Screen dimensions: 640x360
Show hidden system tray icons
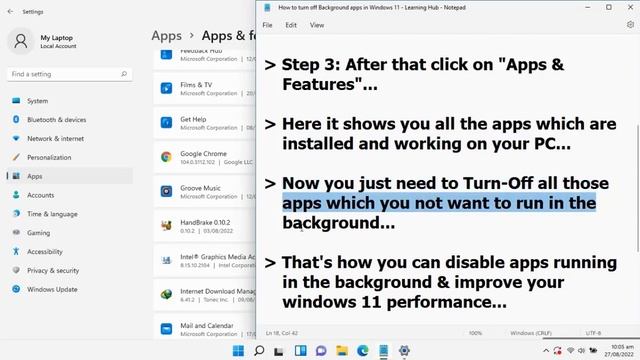click(546, 351)
